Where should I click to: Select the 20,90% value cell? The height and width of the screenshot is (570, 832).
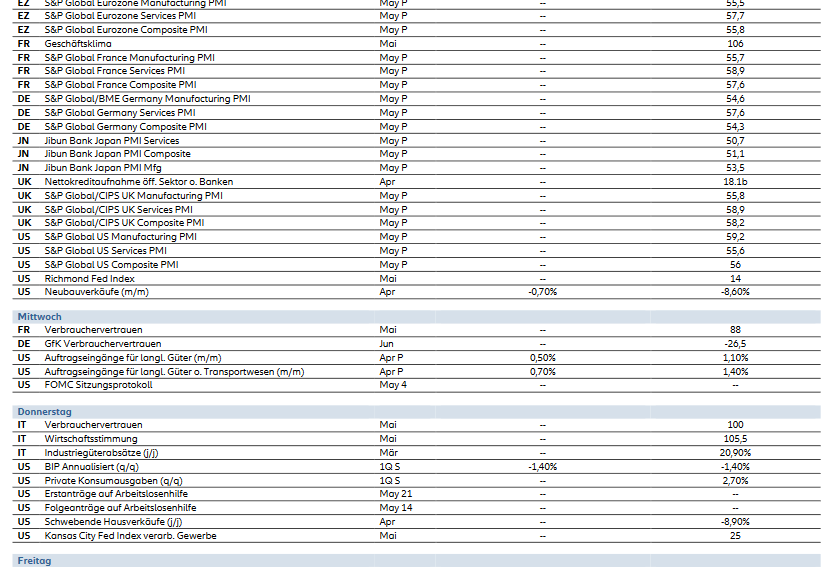pos(735,453)
